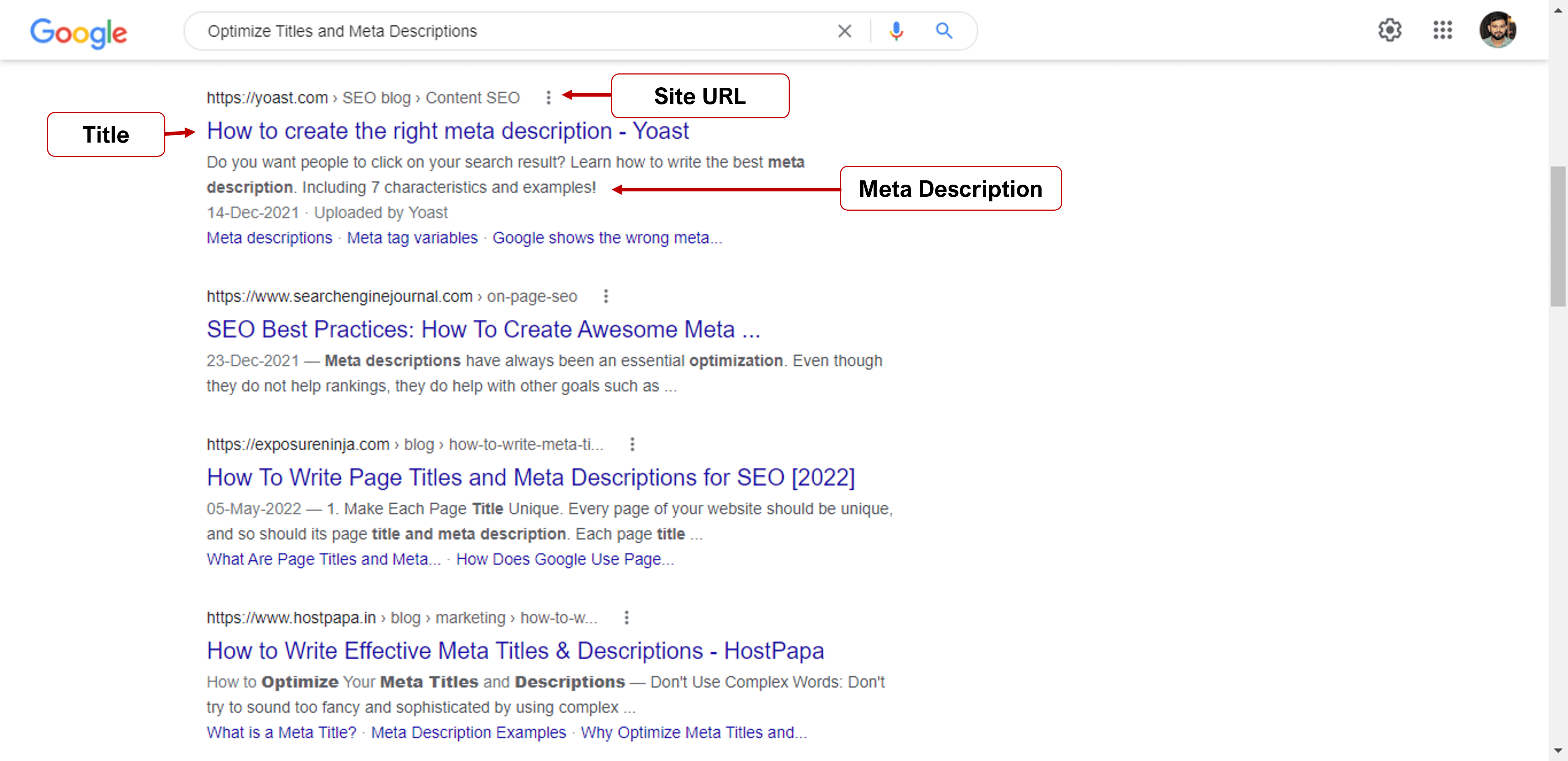
Task: Start voice search with microphone icon
Action: click(x=896, y=31)
